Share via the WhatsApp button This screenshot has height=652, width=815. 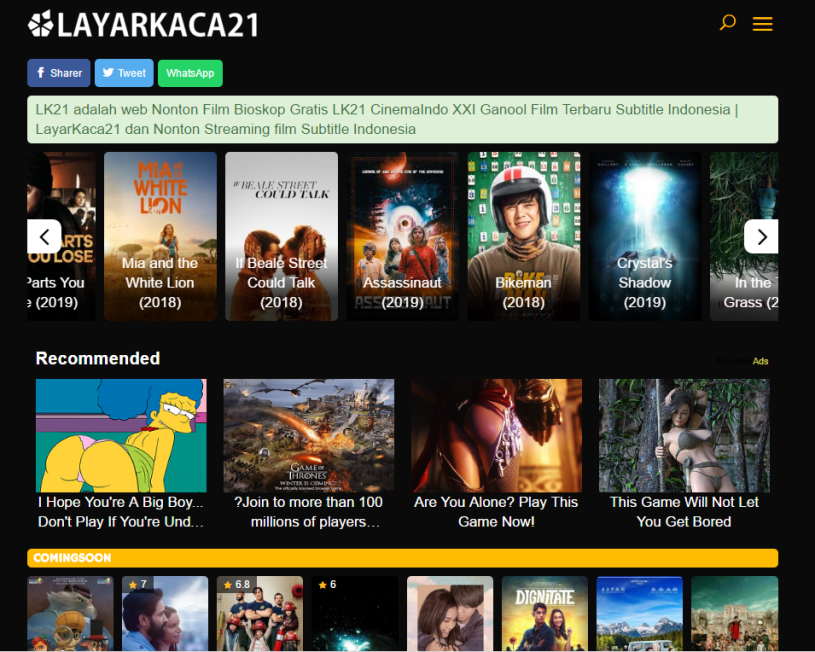(190, 73)
